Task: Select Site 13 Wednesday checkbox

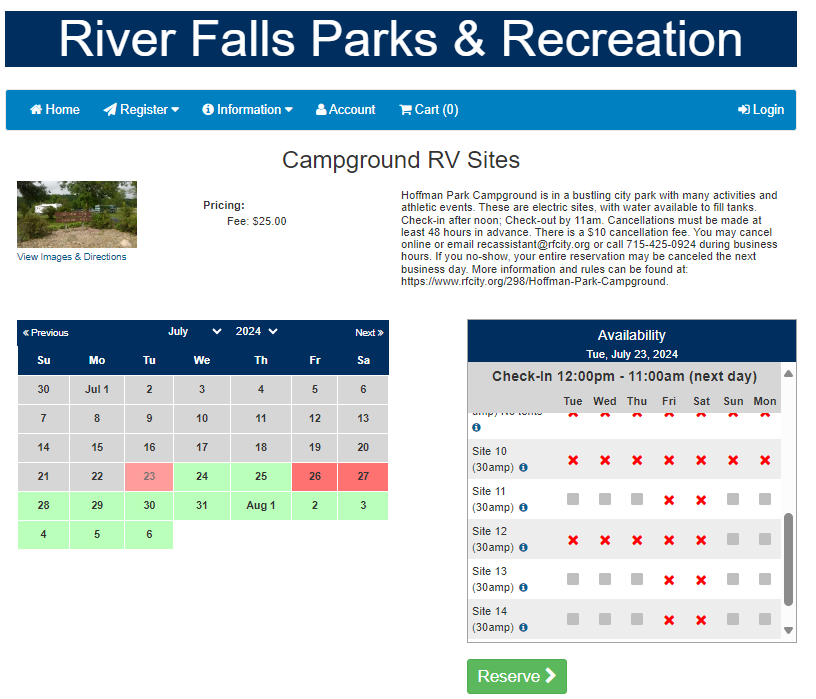Action: [605, 579]
